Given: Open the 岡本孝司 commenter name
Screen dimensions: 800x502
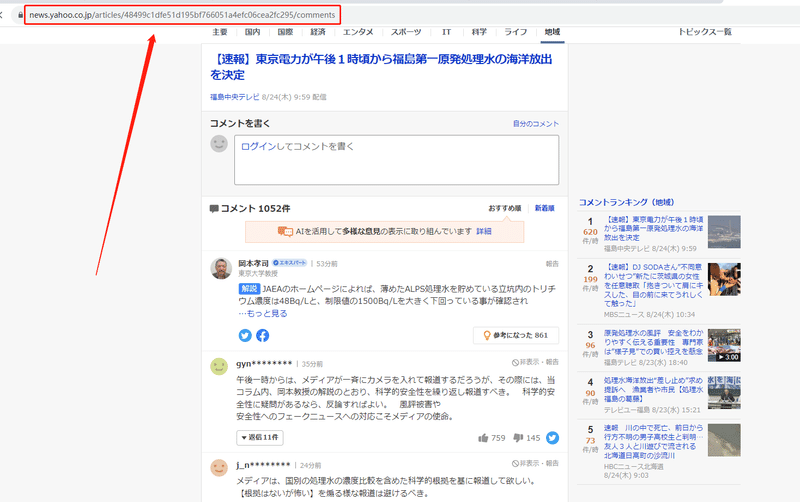Looking at the screenshot, I should tap(253, 263).
